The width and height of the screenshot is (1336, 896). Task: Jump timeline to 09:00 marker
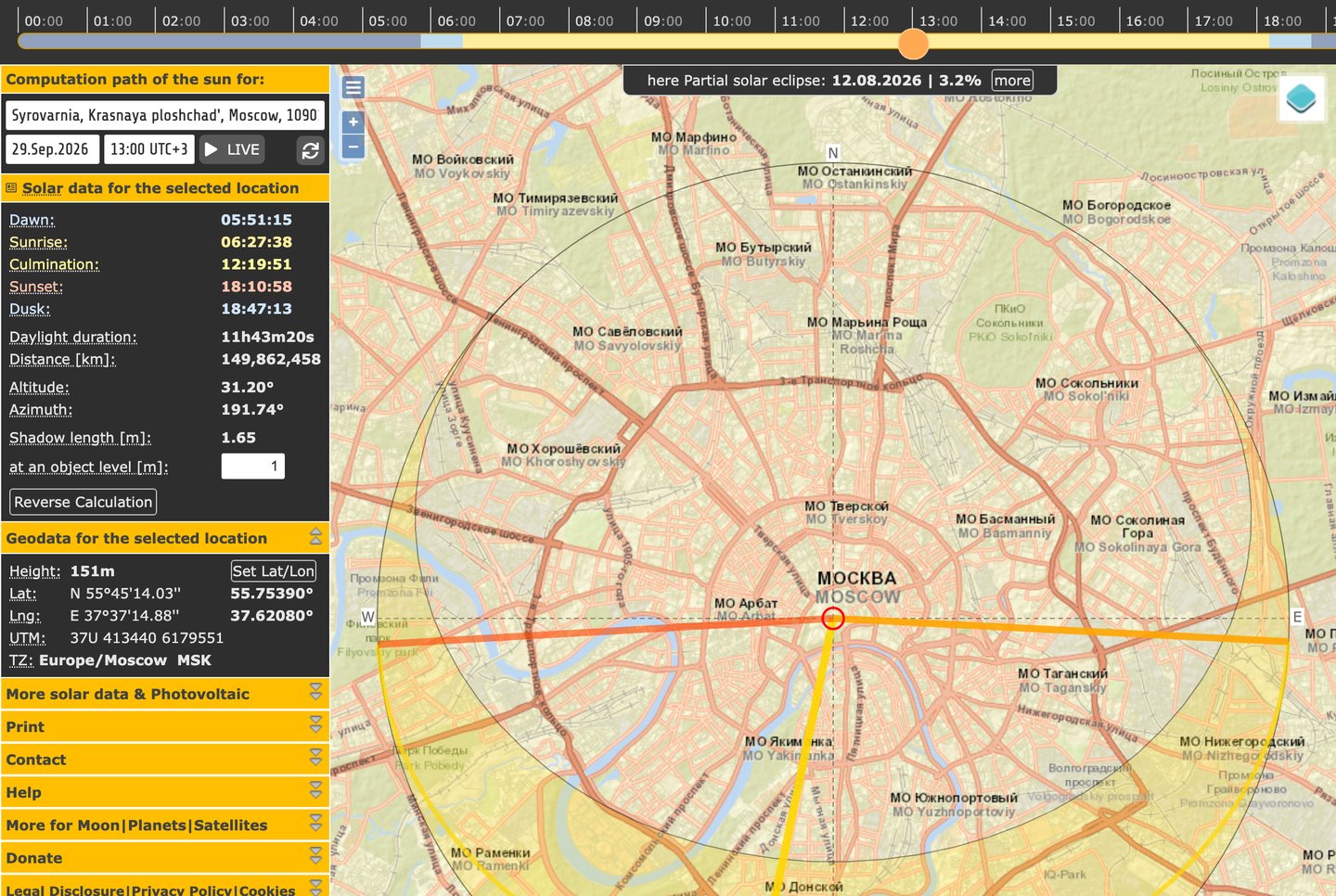pos(662,20)
